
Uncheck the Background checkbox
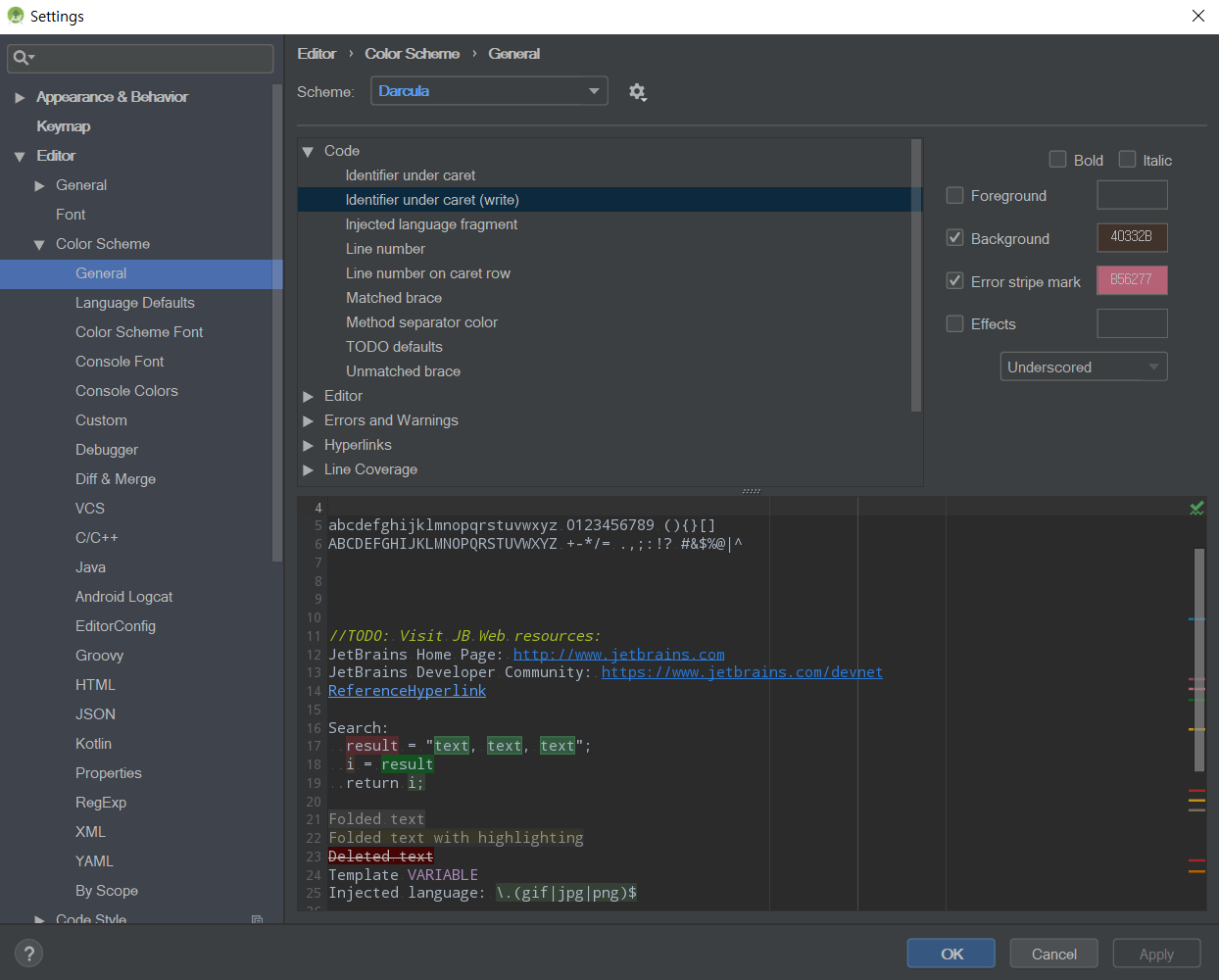click(x=955, y=238)
